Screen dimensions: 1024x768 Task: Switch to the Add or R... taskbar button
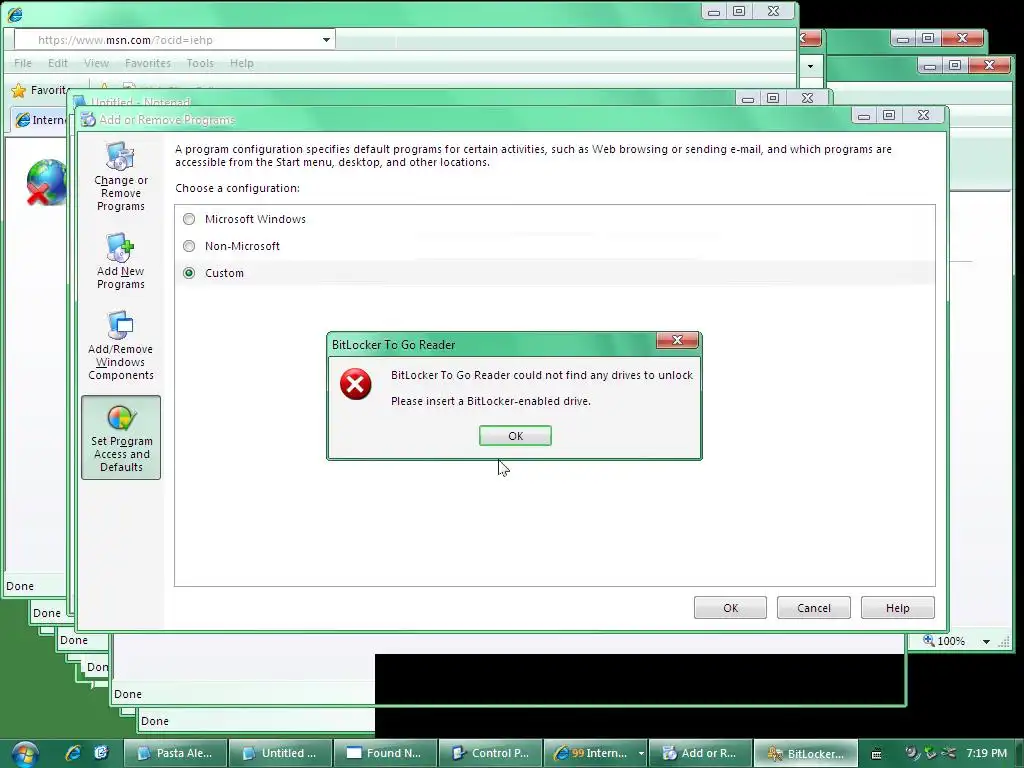[x=700, y=753]
